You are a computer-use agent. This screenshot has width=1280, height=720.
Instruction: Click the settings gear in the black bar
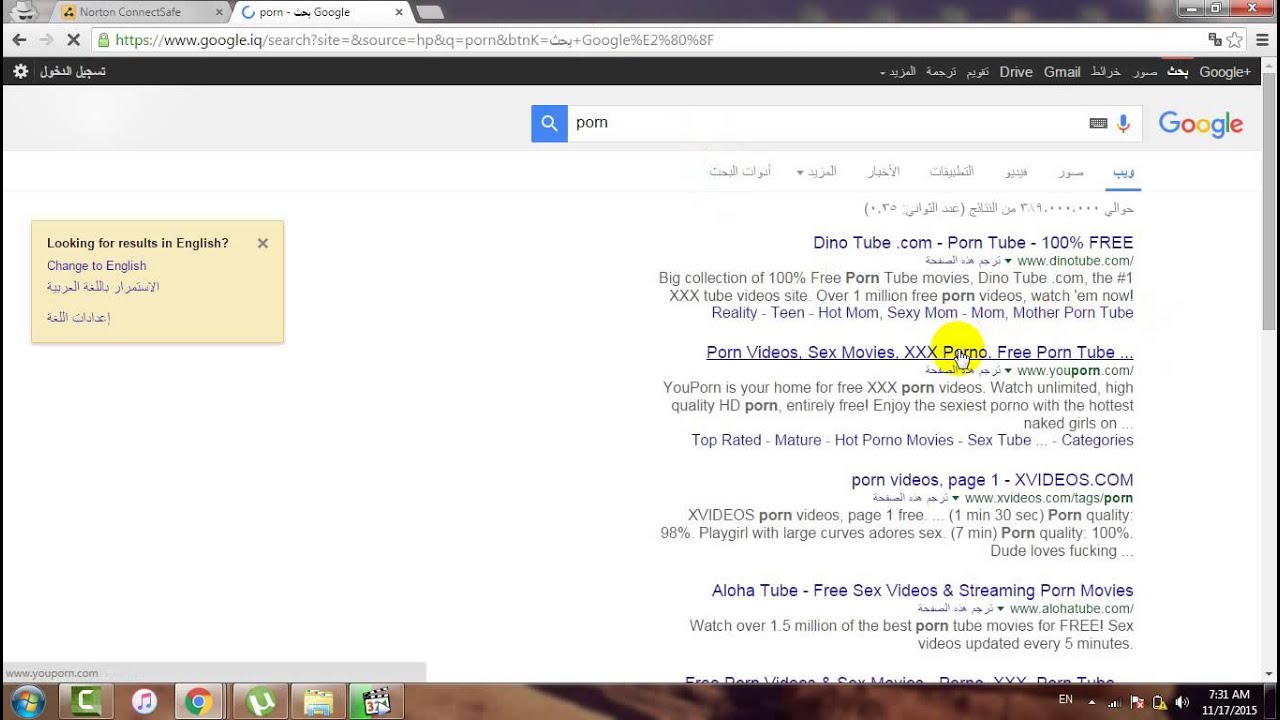(21, 72)
